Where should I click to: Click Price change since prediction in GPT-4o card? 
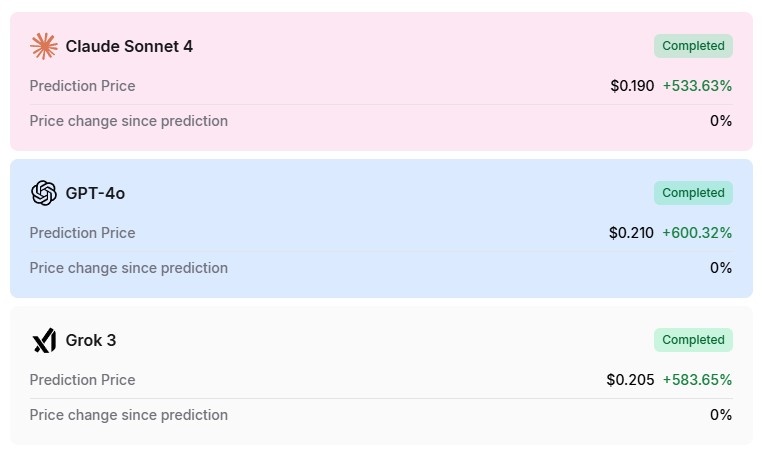pyautogui.click(x=129, y=268)
